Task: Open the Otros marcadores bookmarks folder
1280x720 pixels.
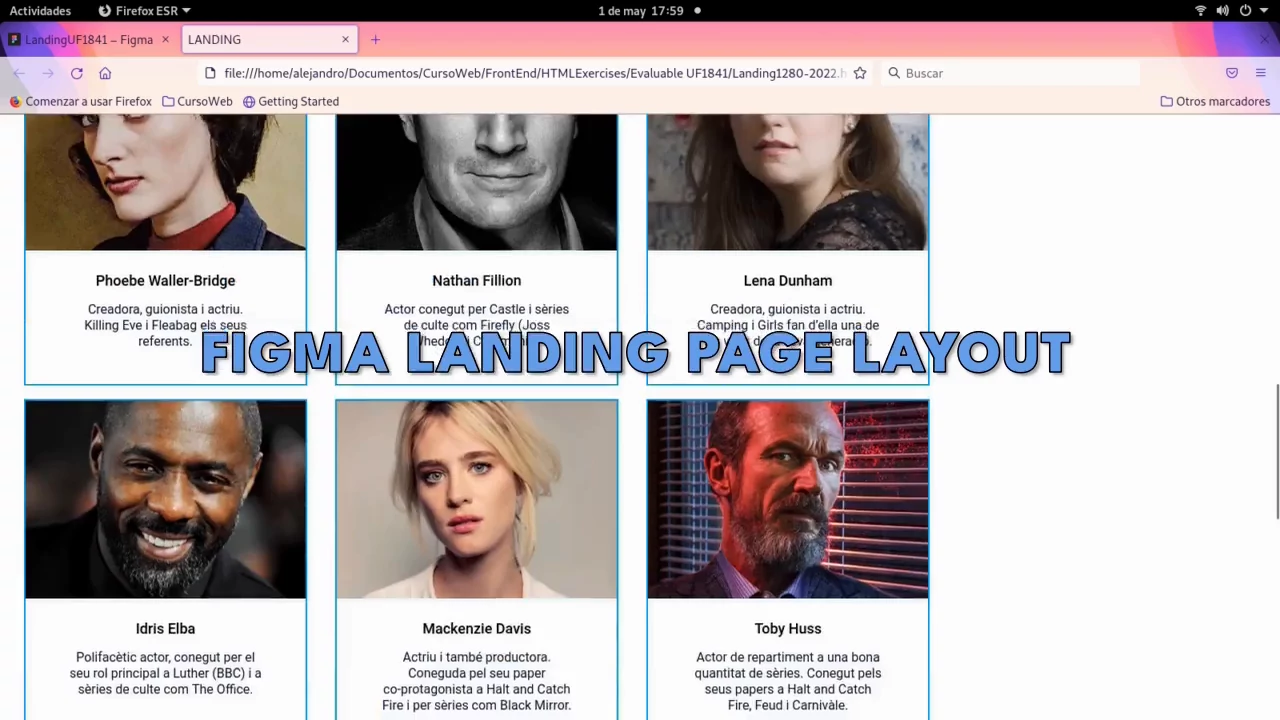Action: 1215,101
